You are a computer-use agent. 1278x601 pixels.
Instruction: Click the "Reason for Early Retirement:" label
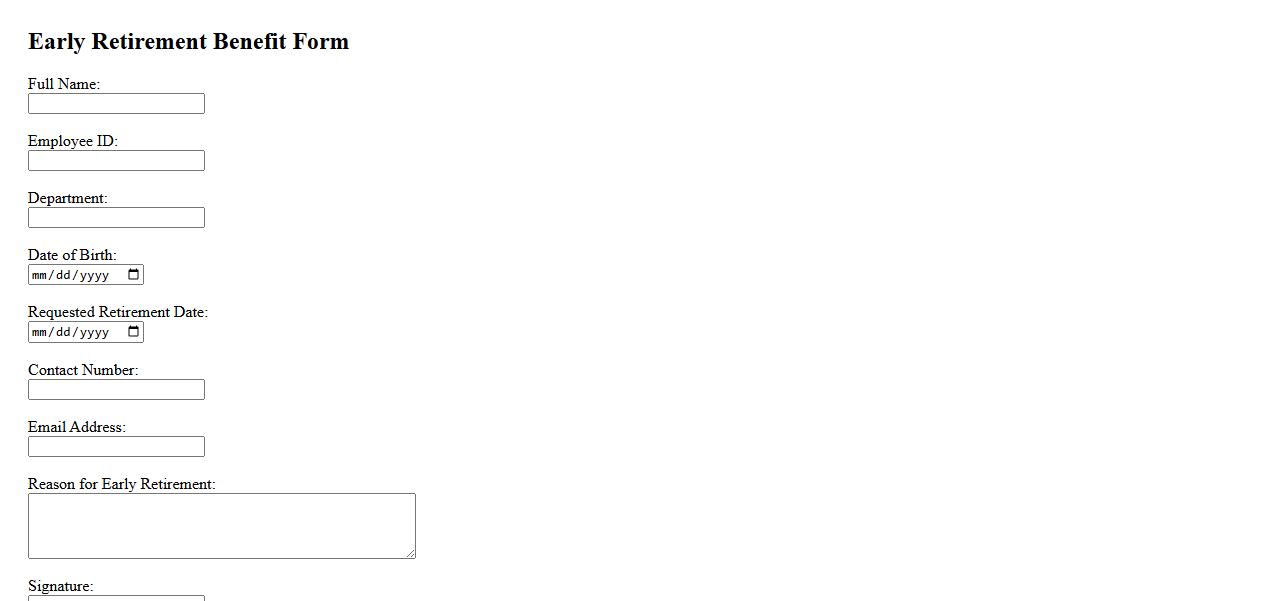pyautogui.click(x=122, y=484)
